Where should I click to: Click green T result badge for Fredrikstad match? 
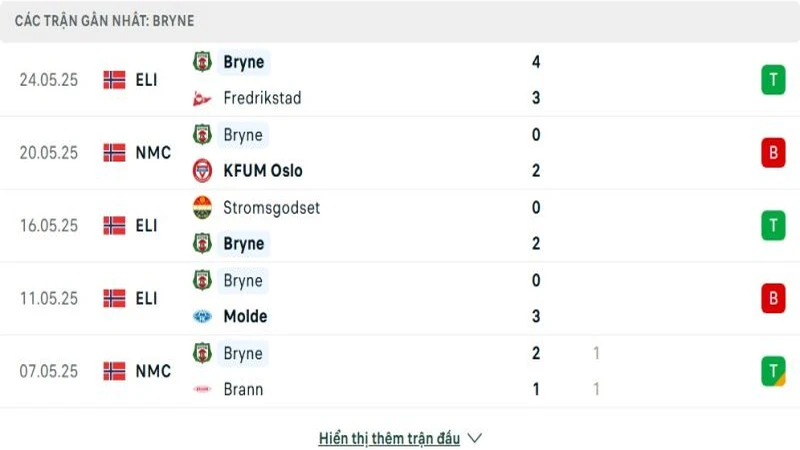click(x=772, y=80)
